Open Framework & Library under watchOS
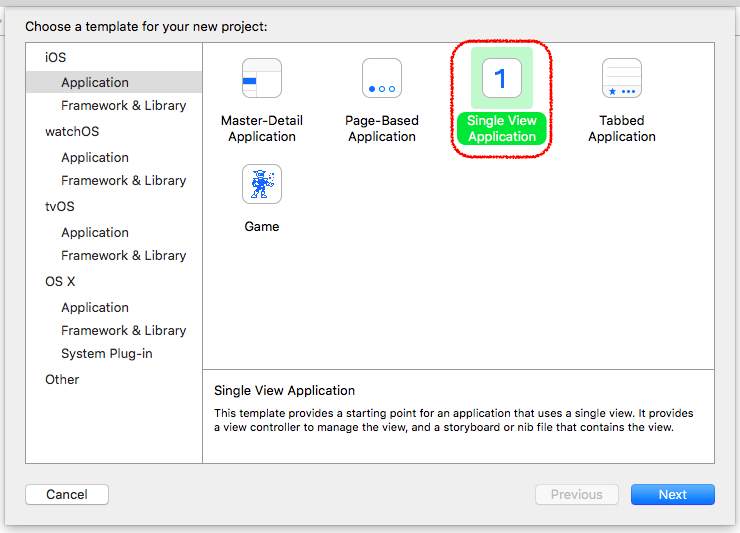 124,180
